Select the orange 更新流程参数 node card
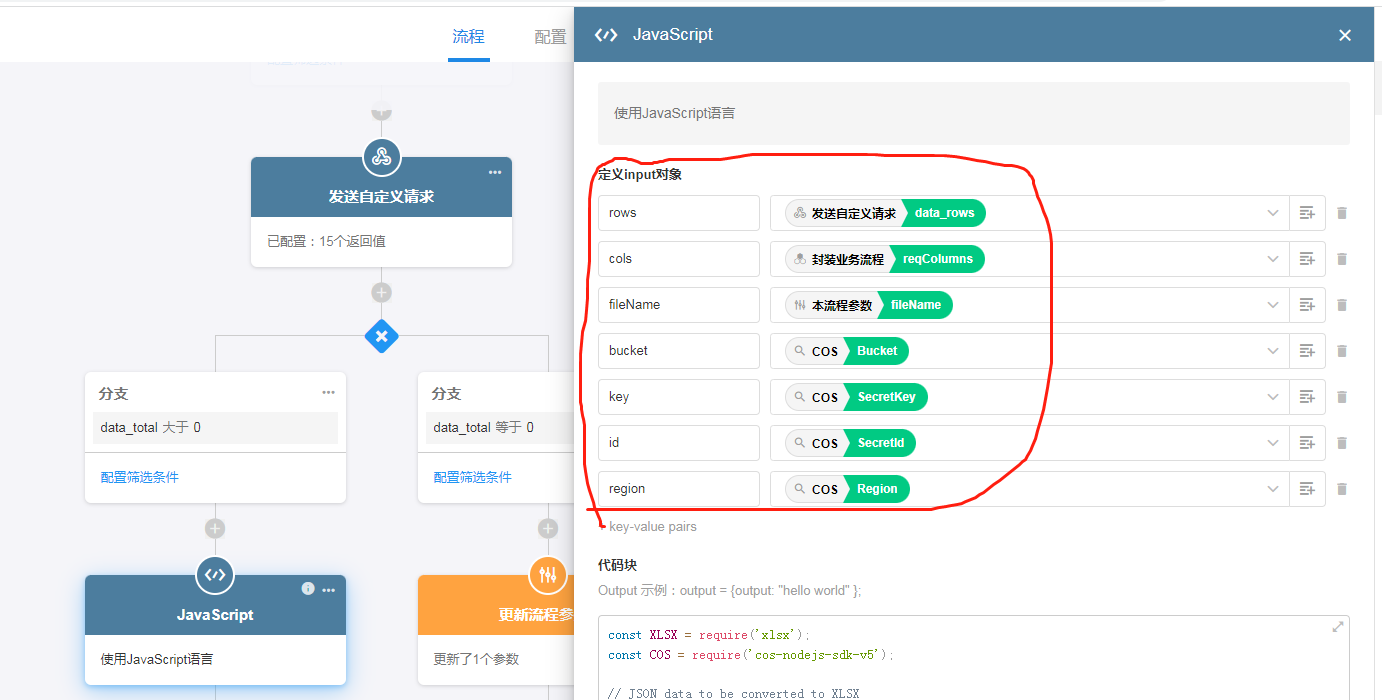Image resolution: width=1382 pixels, height=700 pixels. [496, 630]
